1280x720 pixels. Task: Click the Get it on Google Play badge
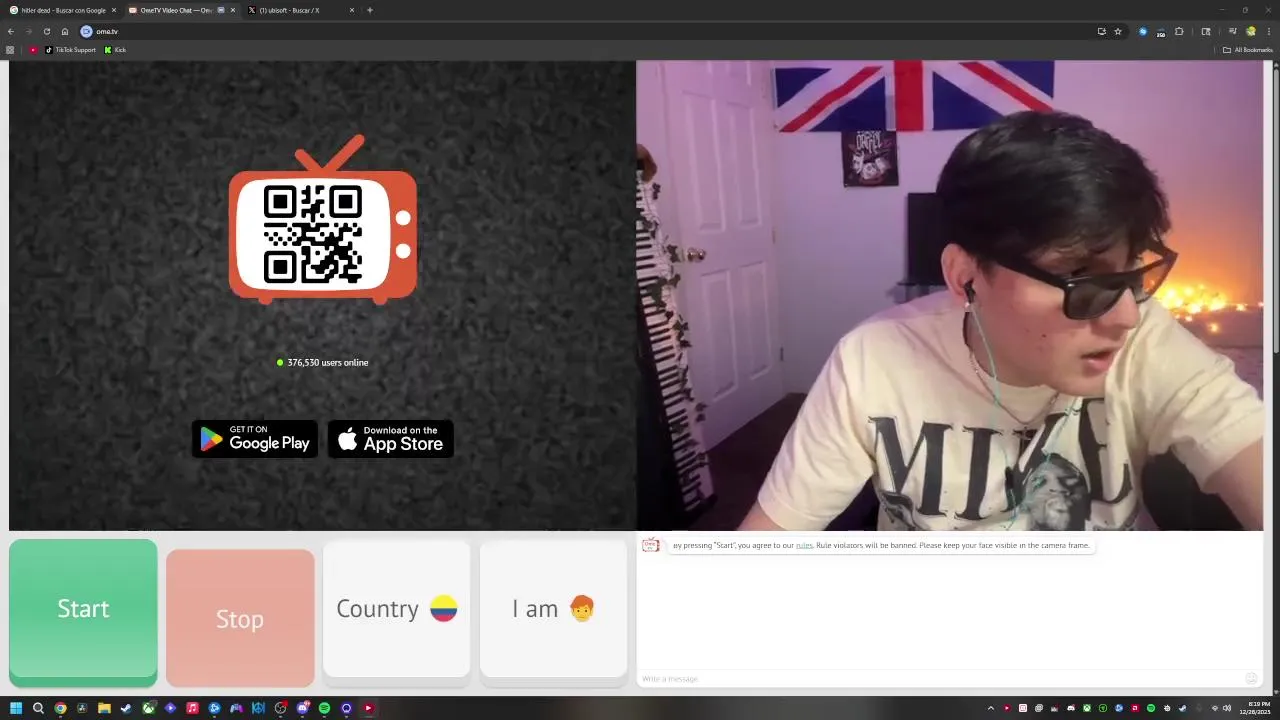click(x=255, y=439)
